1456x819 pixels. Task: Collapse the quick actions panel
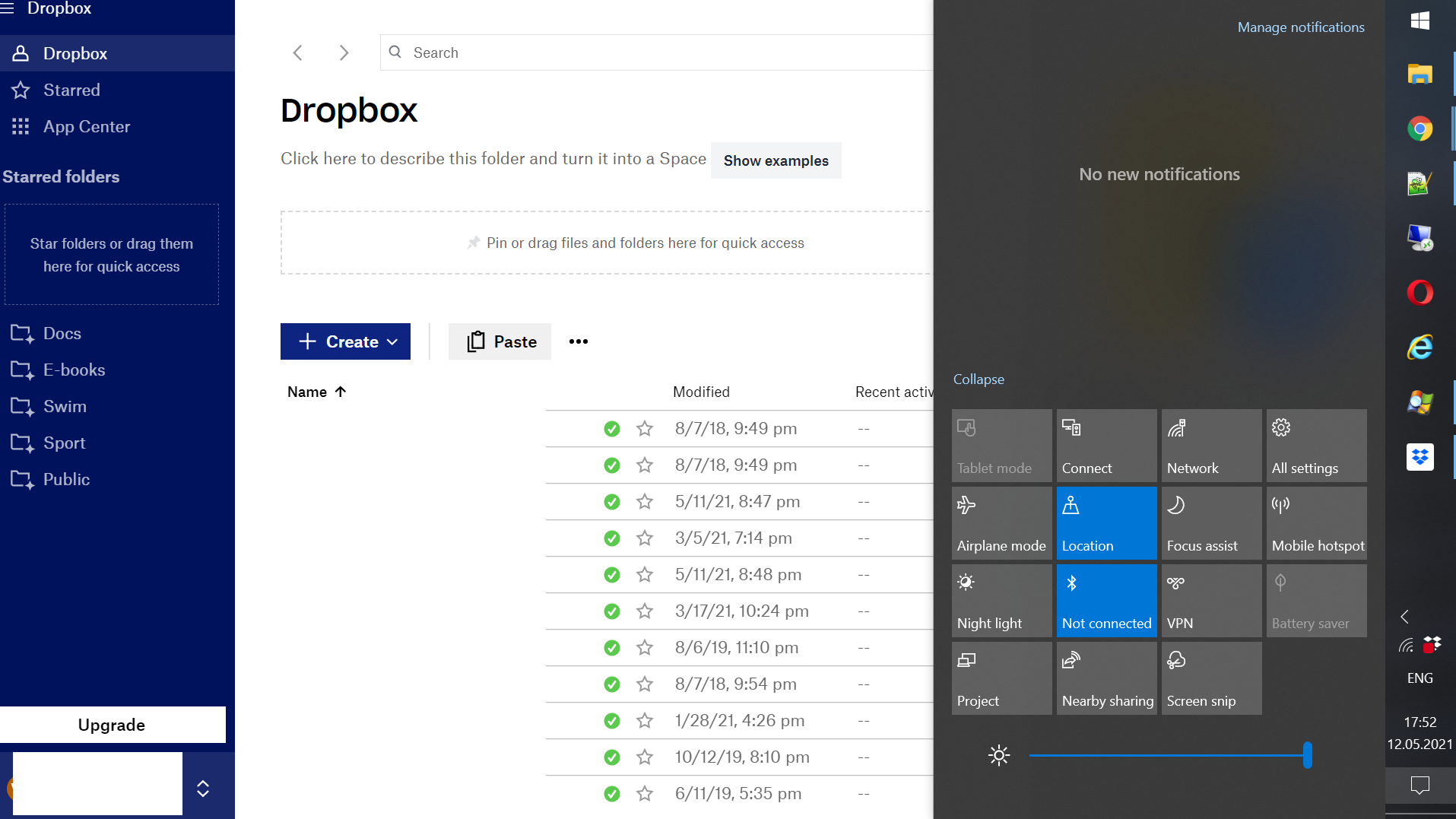(x=979, y=379)
